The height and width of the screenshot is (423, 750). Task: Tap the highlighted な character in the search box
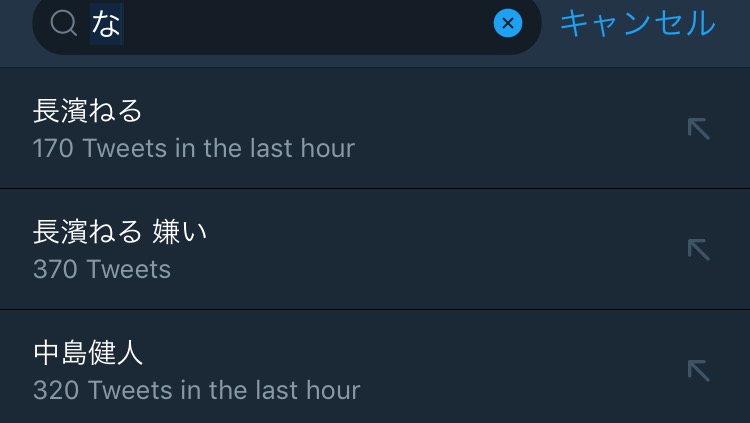[x=106, y=23]
